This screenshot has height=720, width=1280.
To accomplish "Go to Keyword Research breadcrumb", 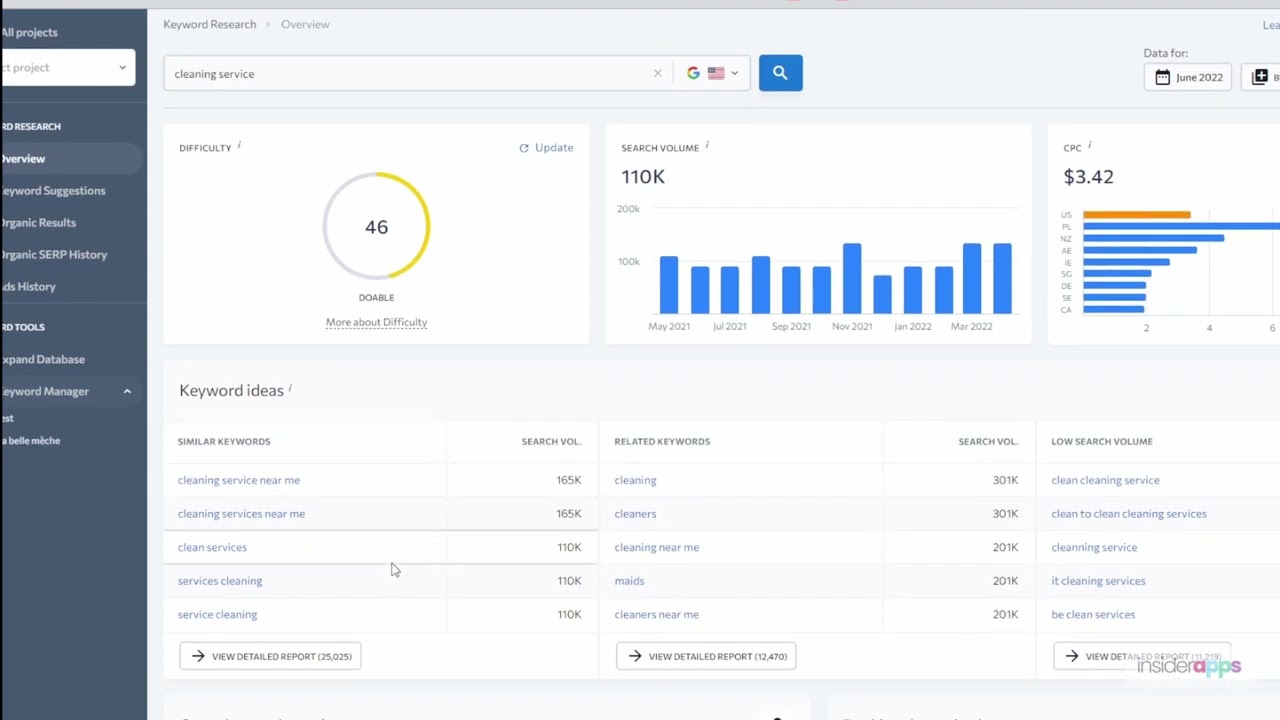I will [210, 24].
